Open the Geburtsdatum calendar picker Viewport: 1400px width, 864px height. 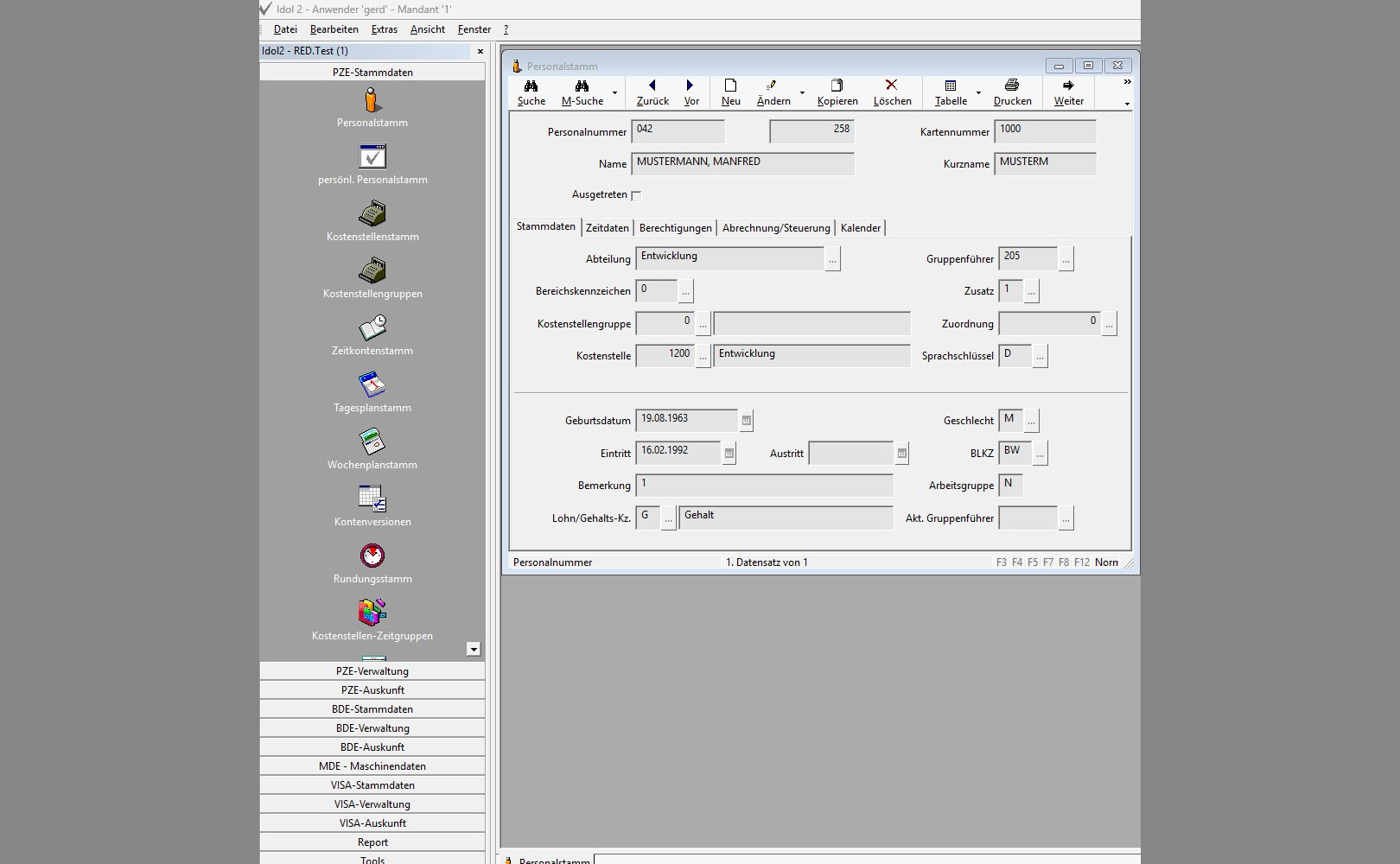click(747, 421)
